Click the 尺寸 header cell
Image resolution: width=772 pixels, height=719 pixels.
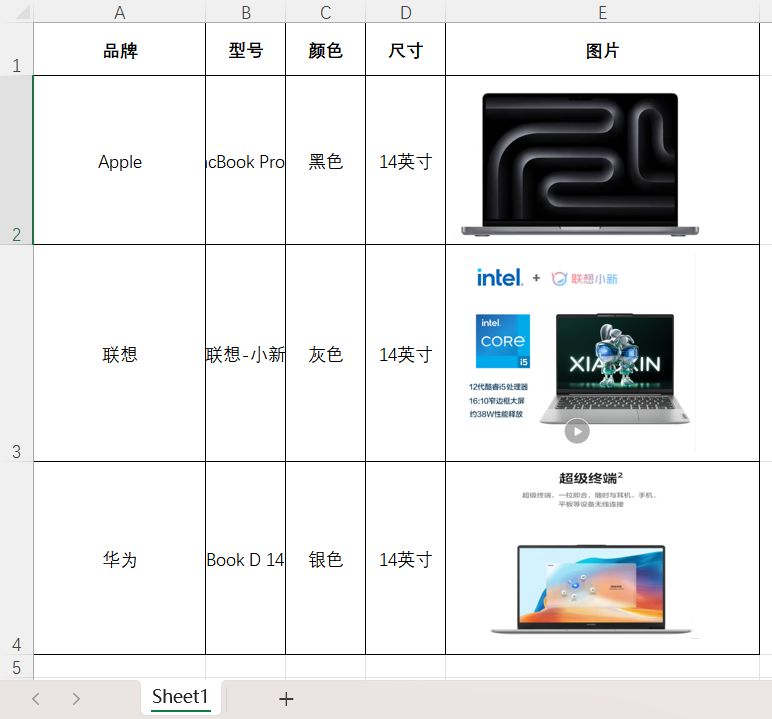(405, 49)
